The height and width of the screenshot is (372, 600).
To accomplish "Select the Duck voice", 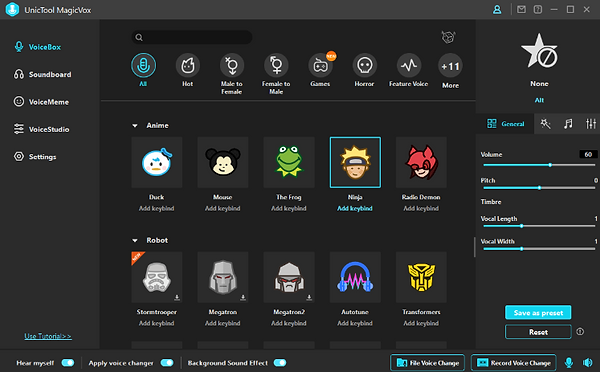I will [x=157, y=162].
